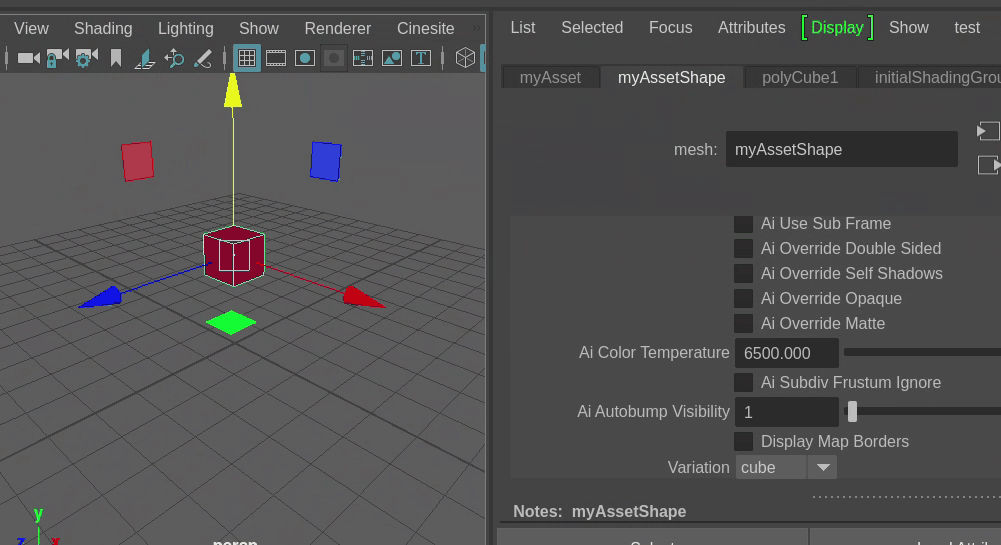Viewport: 1001px width, 545px height.
Task: Click the Select Camera icon
Action: tap(27, 59)
